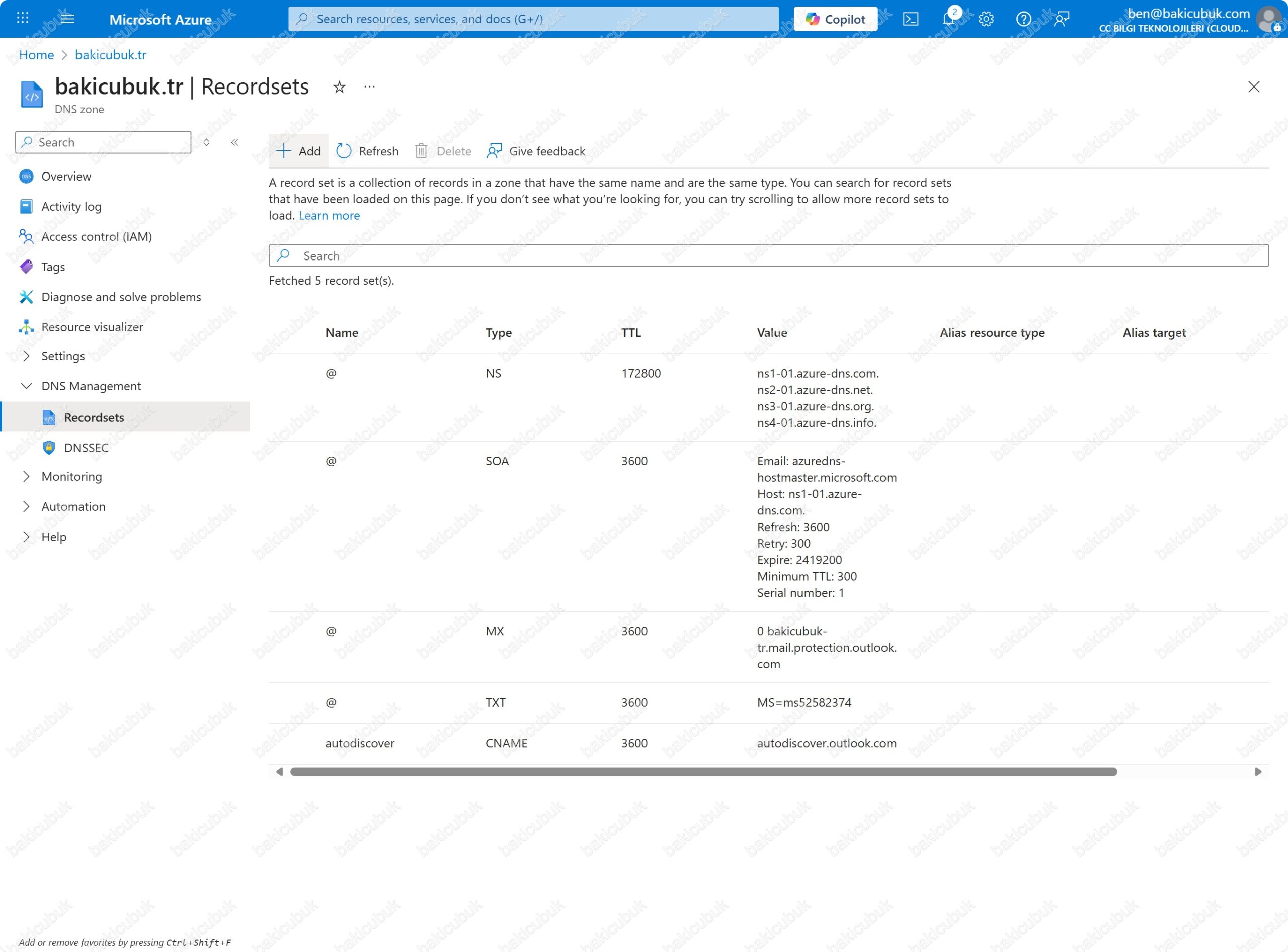Screen dimensions: 1288x952
Task: Follow the Learn more link
Action: pyautogui.click(x=329, y=216)
